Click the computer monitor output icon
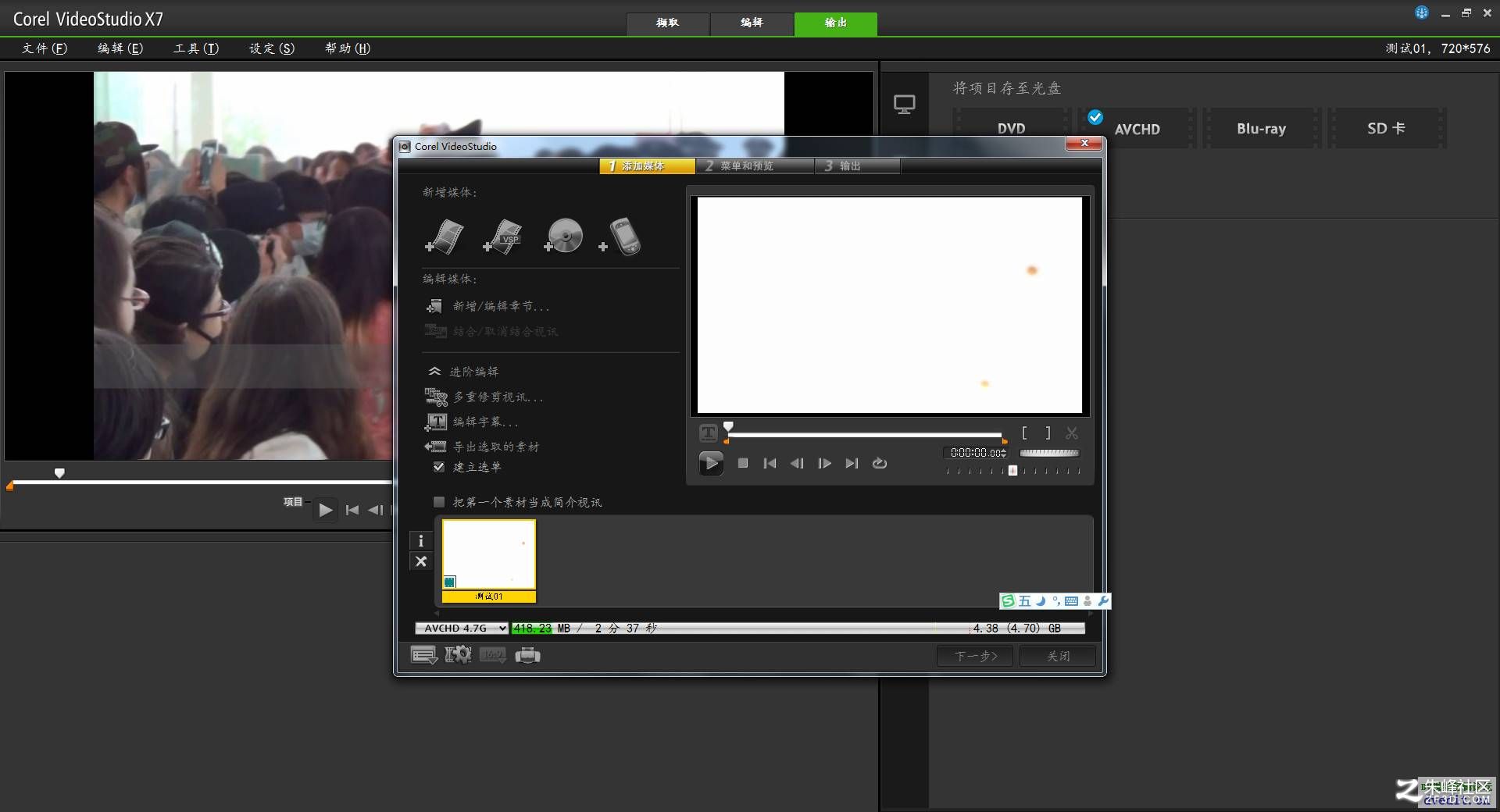Viewport: 1500px width, 812px height. pyautogui.click(x=905, y=105)
